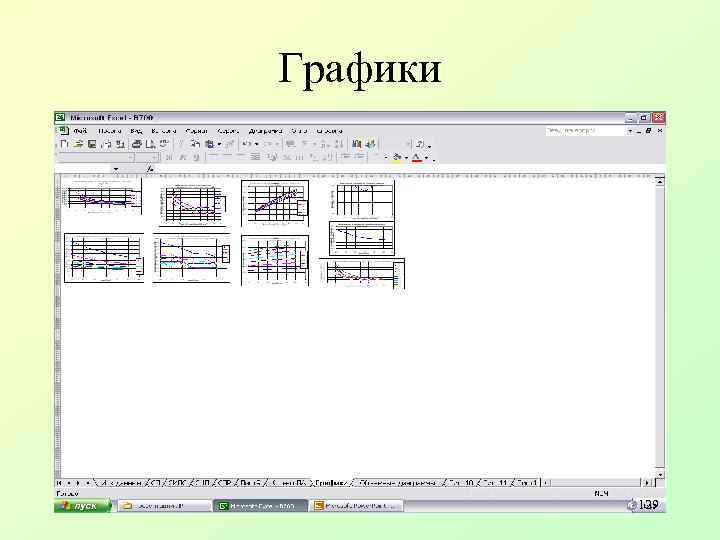Click the Copy toolbar icon
The image size is (720, 540).
click(x=195, y=144)
